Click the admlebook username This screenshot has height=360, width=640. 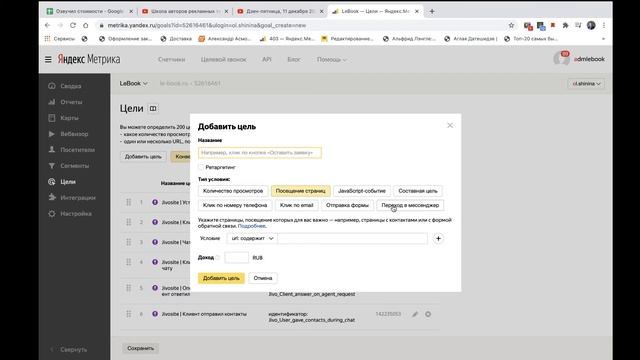click(589, 59)
